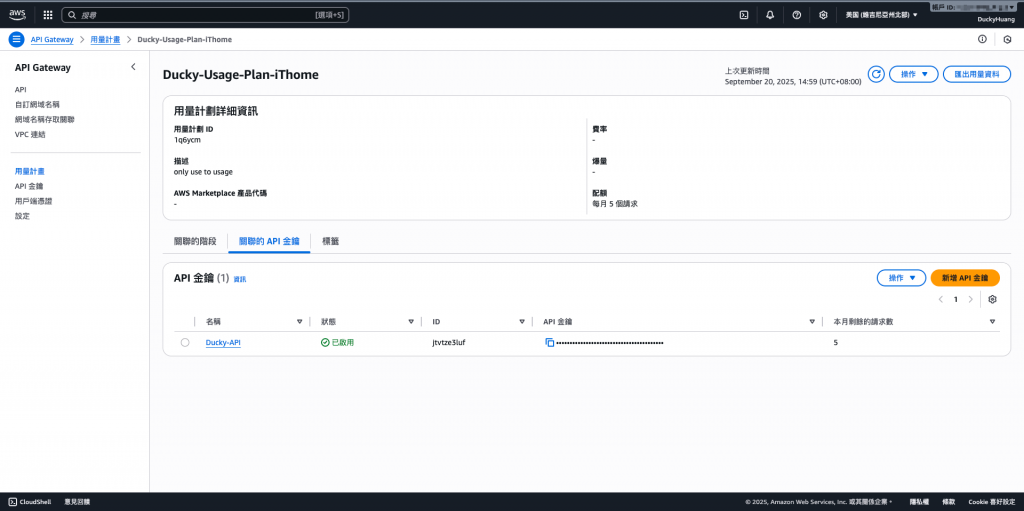
Task: Open the notifications bell
Action: point(770,15)
